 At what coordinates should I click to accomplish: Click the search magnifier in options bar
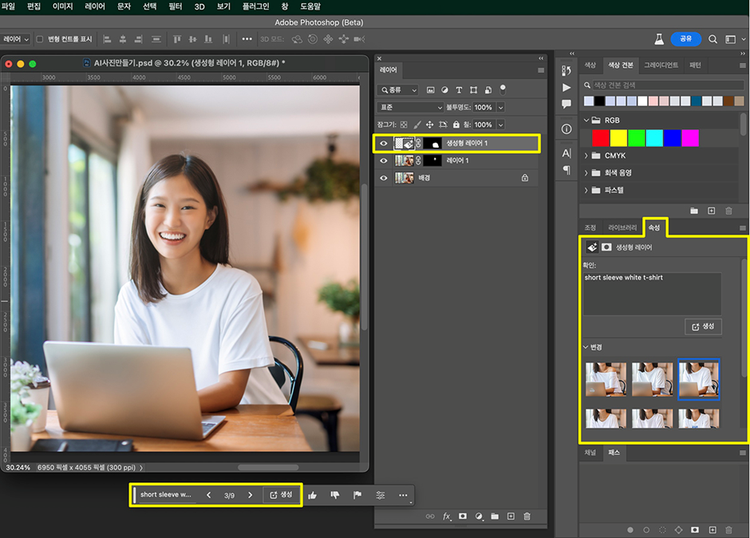[x=713, y=39]
